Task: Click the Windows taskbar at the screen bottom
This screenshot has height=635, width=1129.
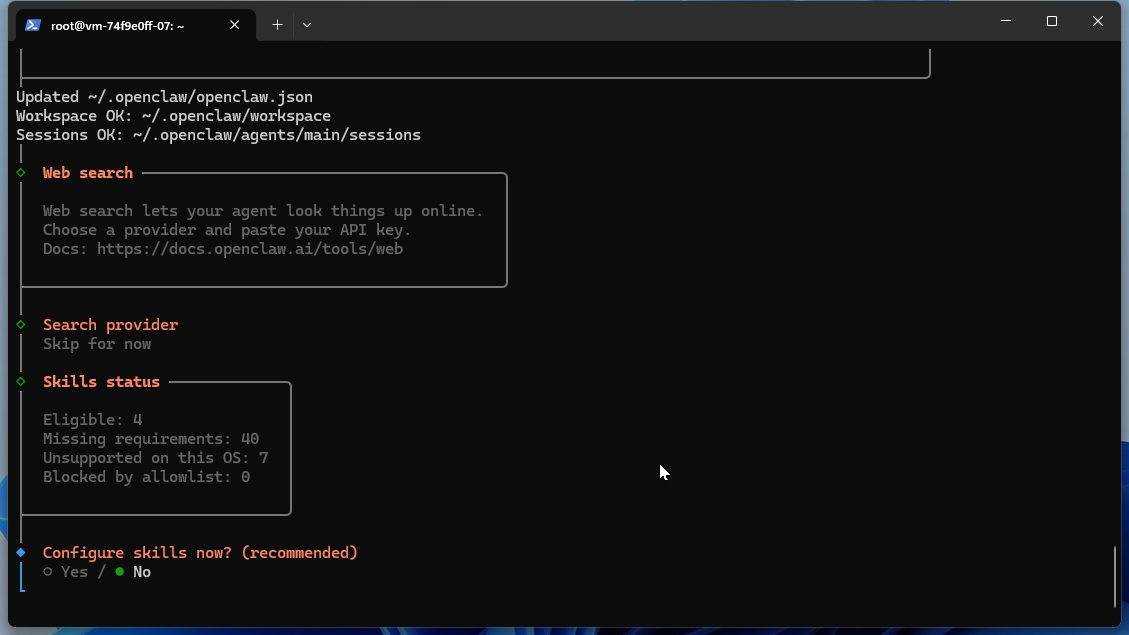Action: pos(564,630)
